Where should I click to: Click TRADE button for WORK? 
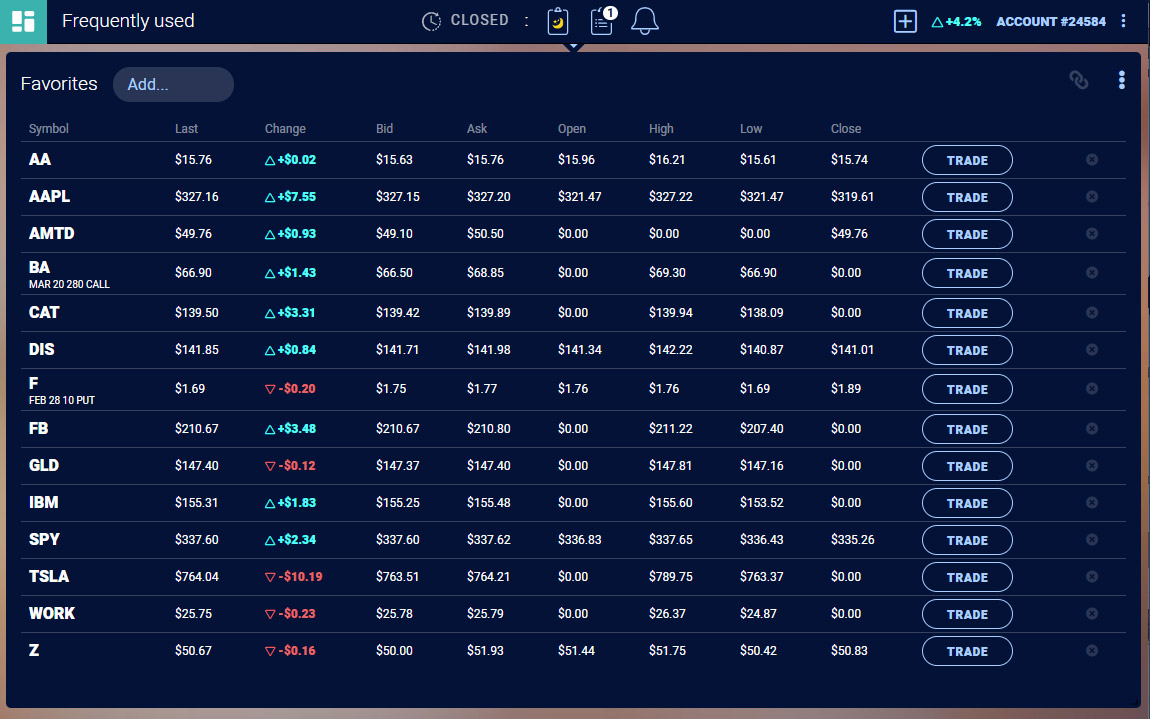[x=967, y=614]
